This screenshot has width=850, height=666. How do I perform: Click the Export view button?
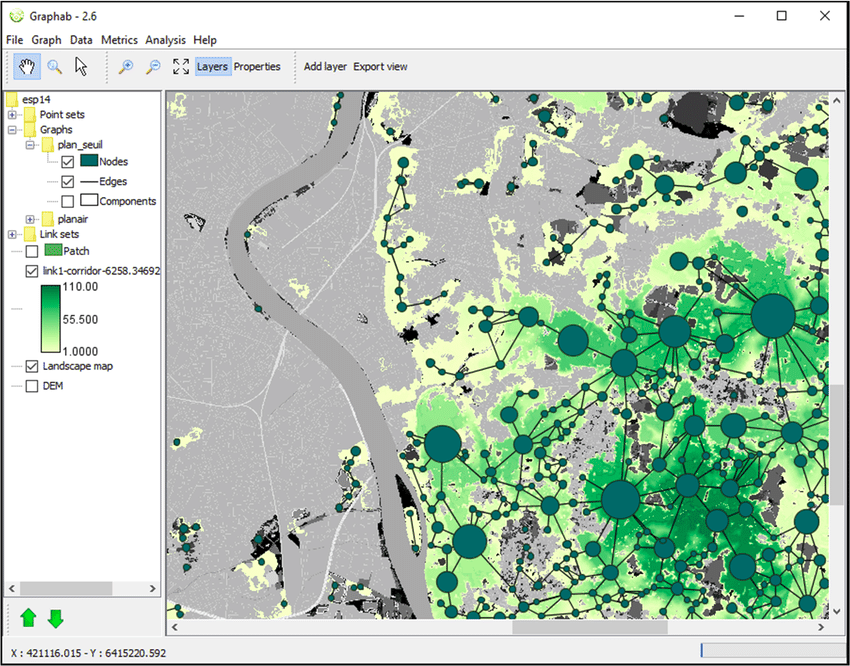tap(380, 67)
